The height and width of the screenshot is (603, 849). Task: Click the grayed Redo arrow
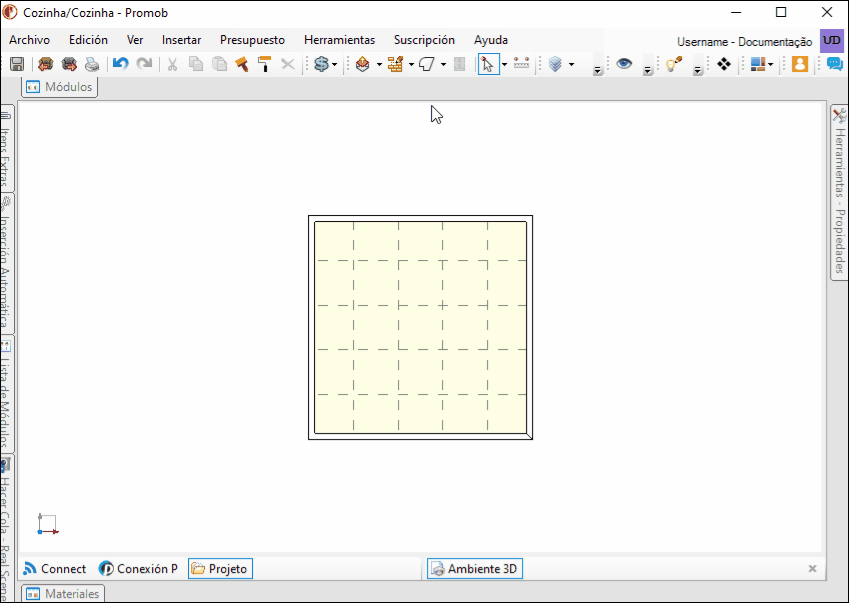[144, 64]
